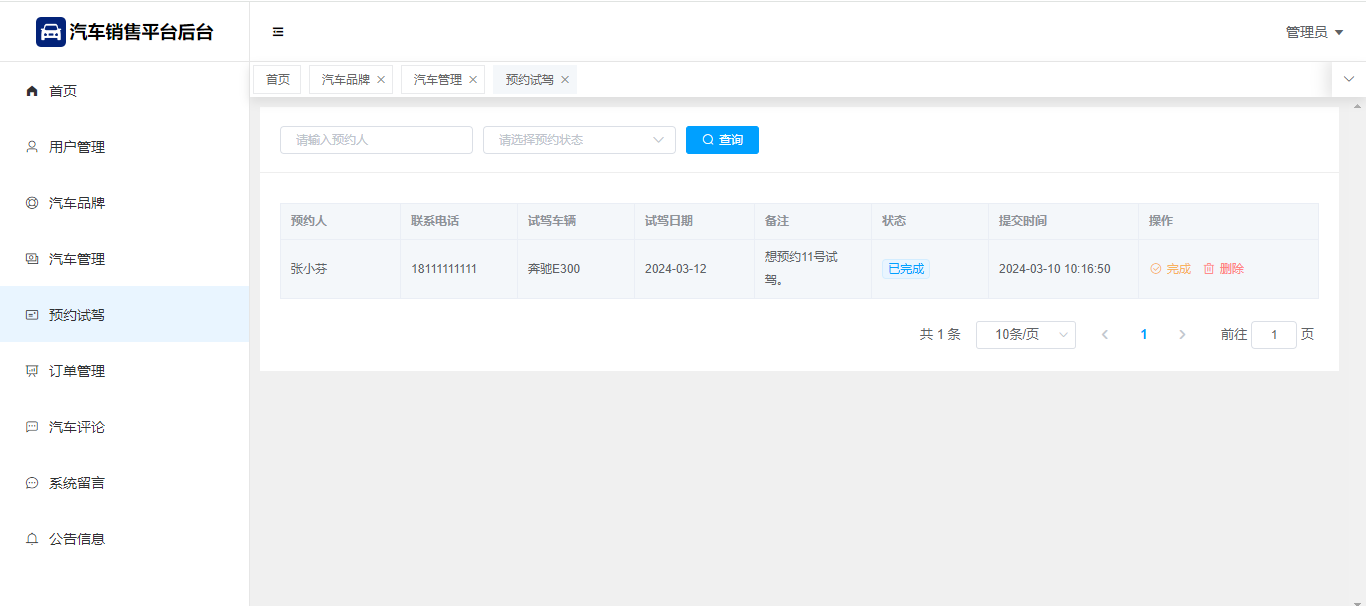Click the 查询 search button
Screen dimensions: 1366x606
(x=722, y=140)
